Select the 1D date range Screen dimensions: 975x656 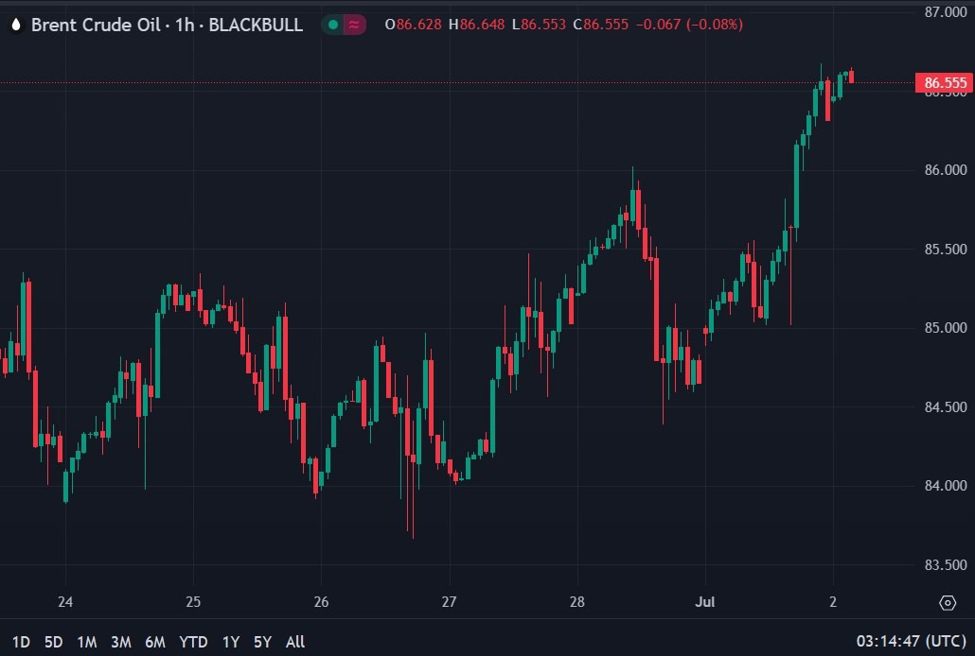(21, 642)
